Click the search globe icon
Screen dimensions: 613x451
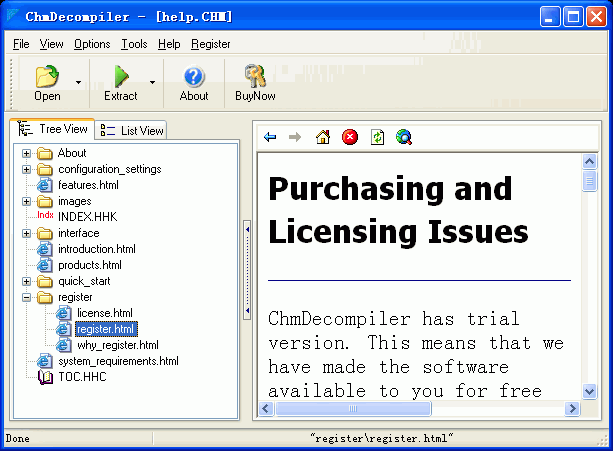[x=403, y=137]
